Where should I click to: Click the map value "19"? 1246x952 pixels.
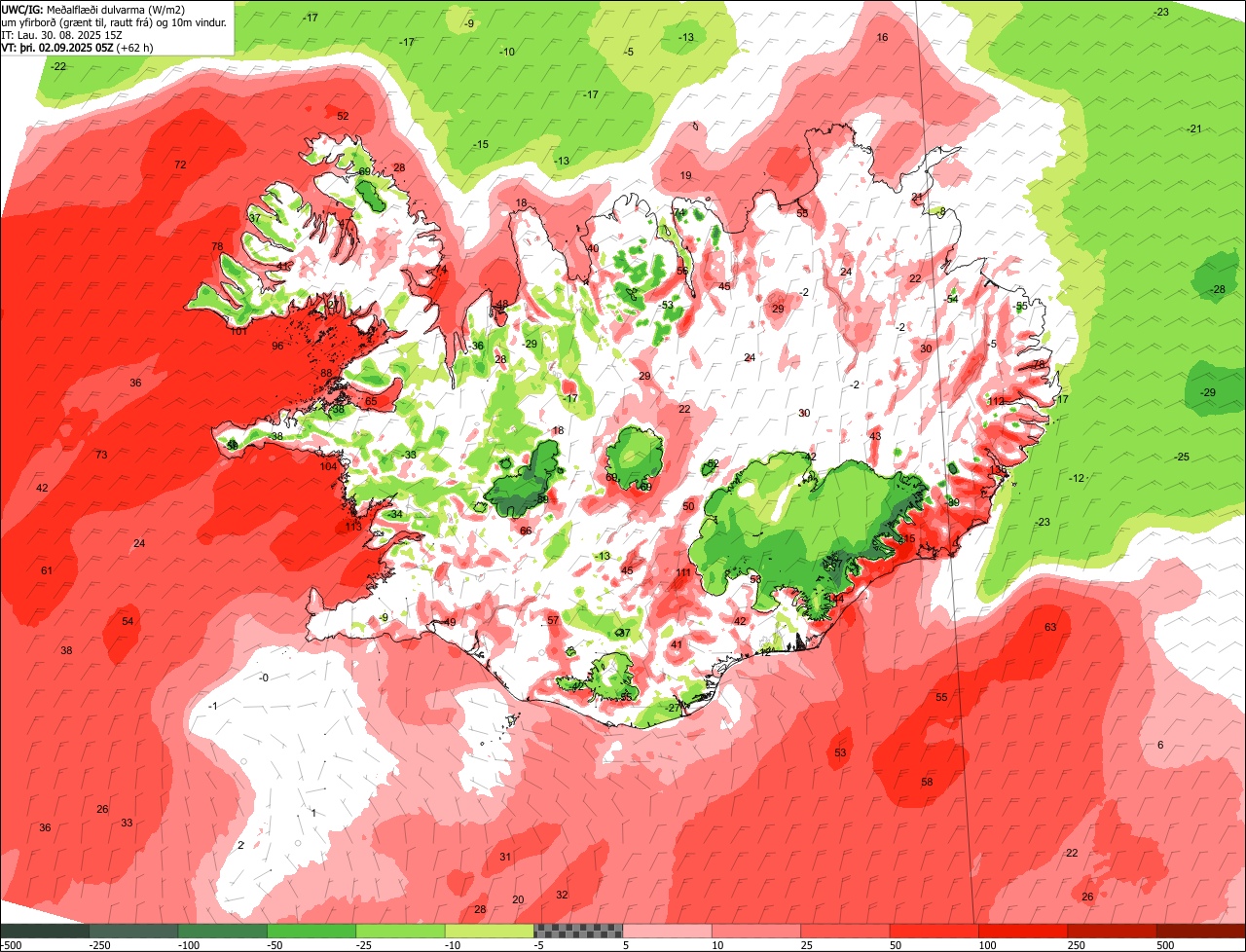[x=685, y=175]
